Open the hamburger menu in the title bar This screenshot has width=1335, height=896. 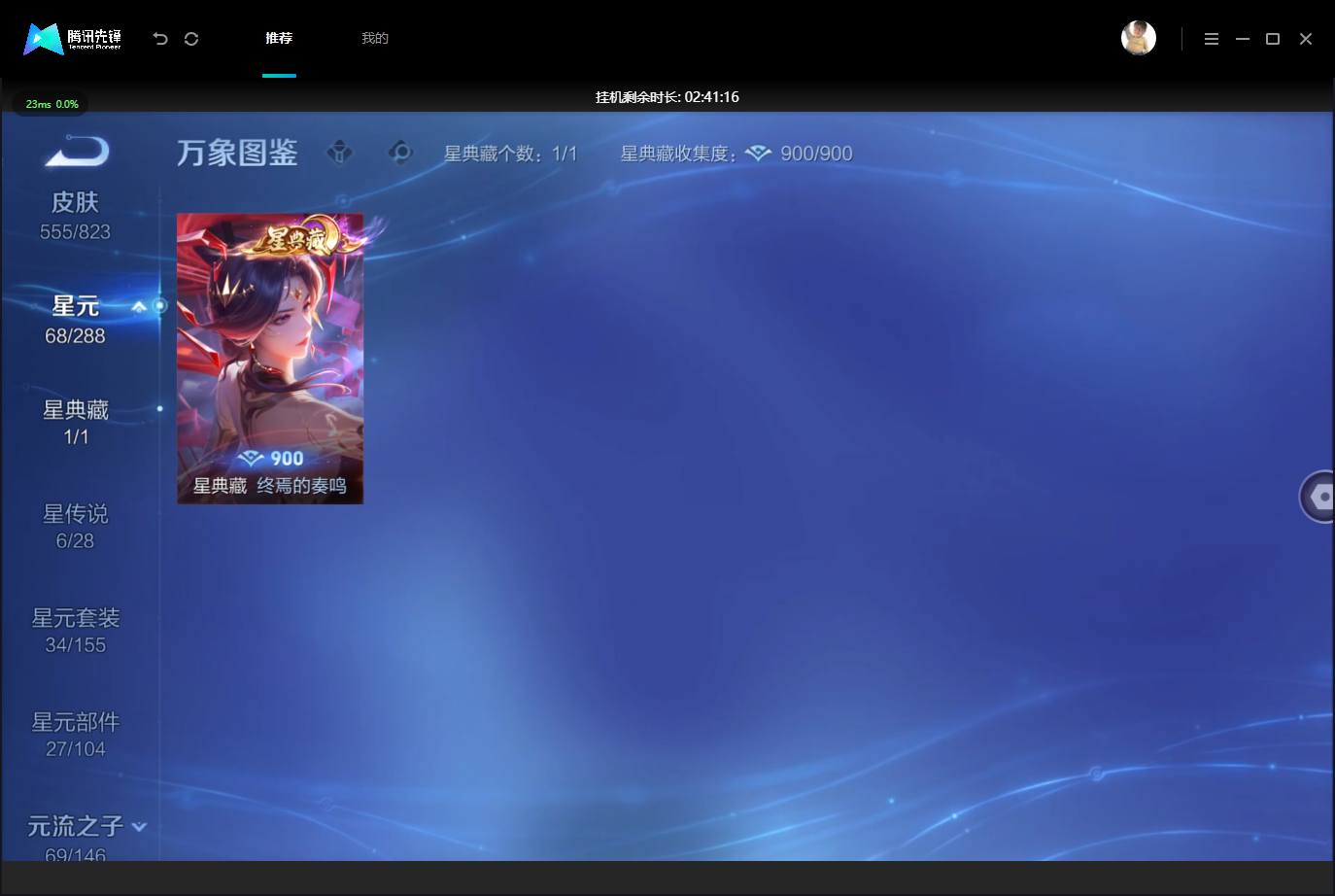click(x=1212, y=39)
